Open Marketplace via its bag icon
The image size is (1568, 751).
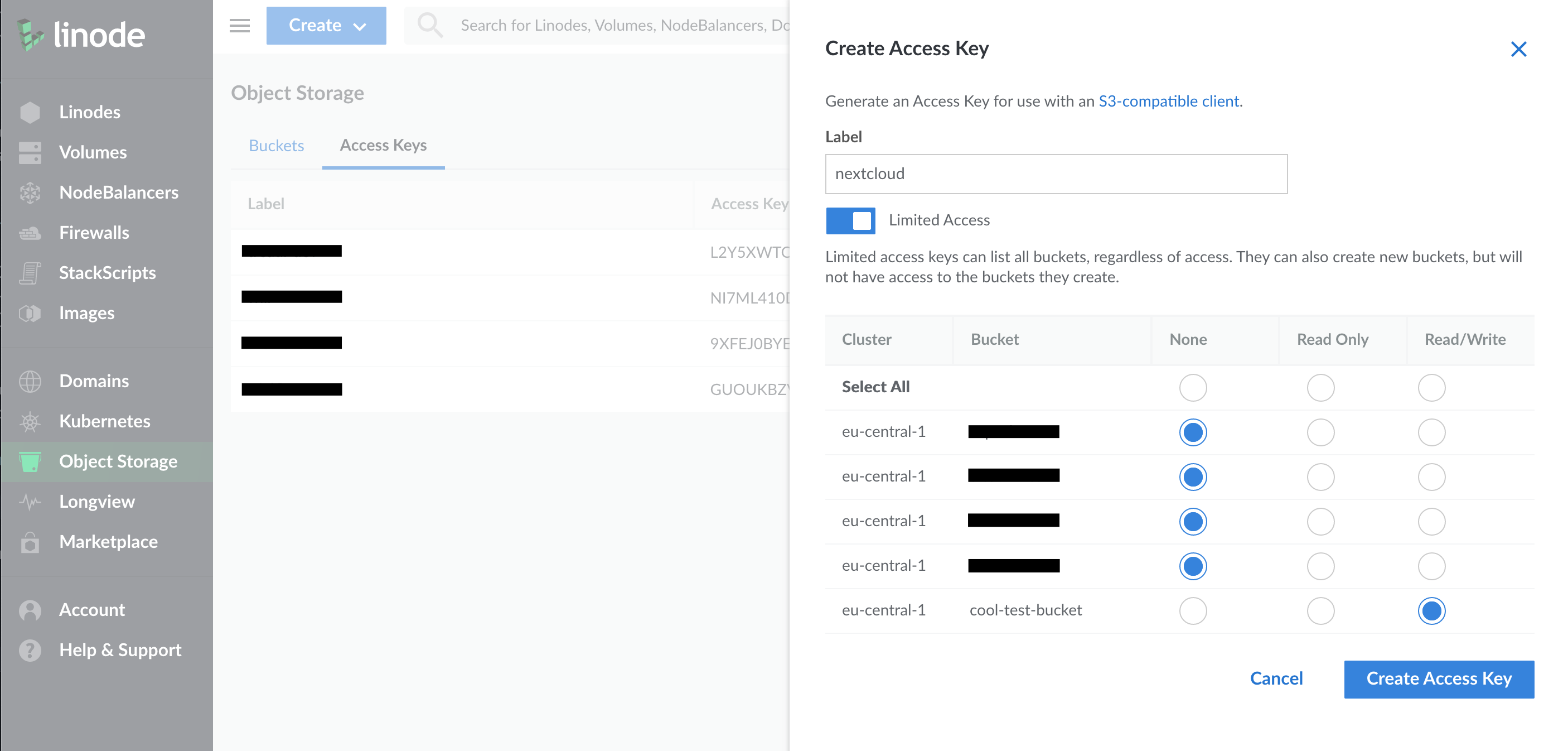[x=30, y=542]
